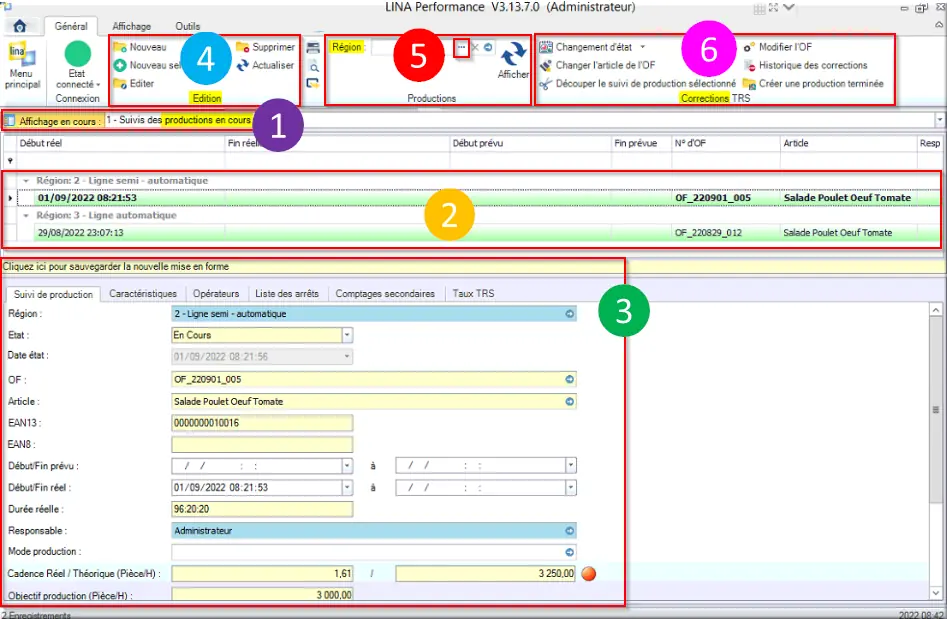The width and height of the screenshot is (947, 619).
Task: Click the title bar grid icon
Action: click(760, 8)
